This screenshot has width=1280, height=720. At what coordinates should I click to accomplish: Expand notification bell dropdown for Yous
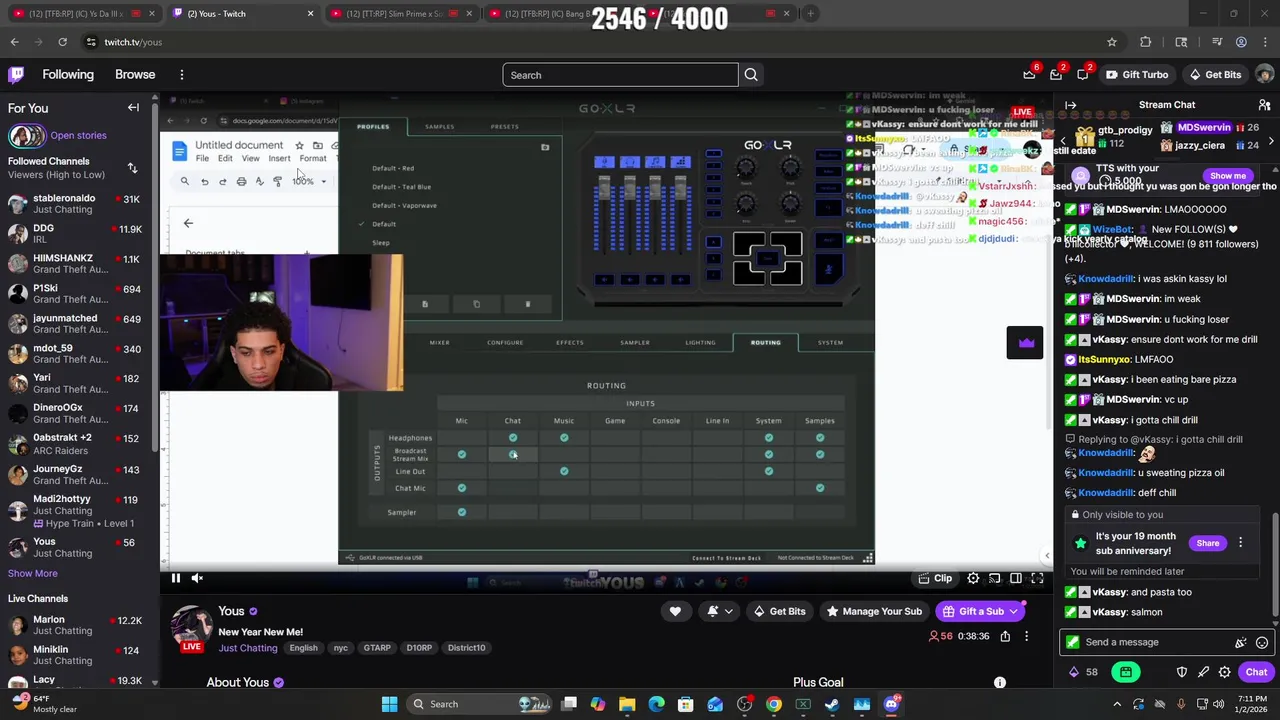(728, 611)
